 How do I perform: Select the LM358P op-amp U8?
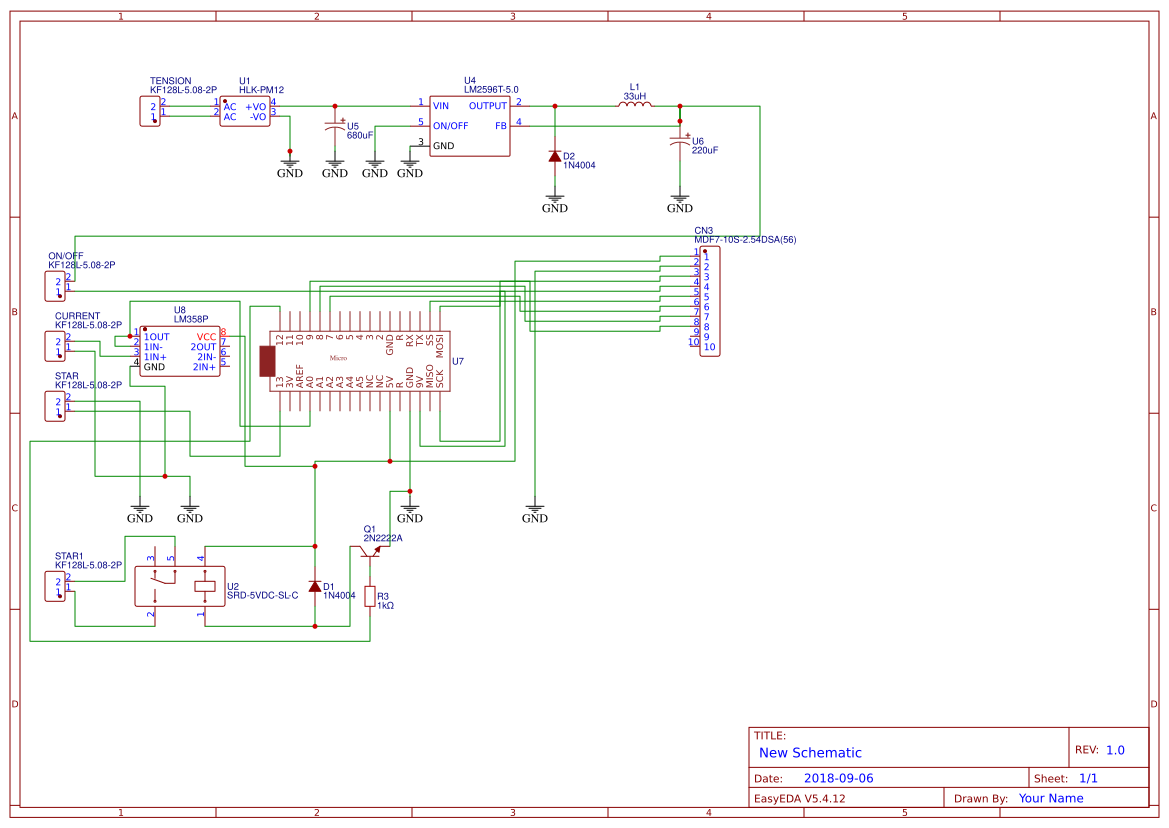[x=180, y=351]
